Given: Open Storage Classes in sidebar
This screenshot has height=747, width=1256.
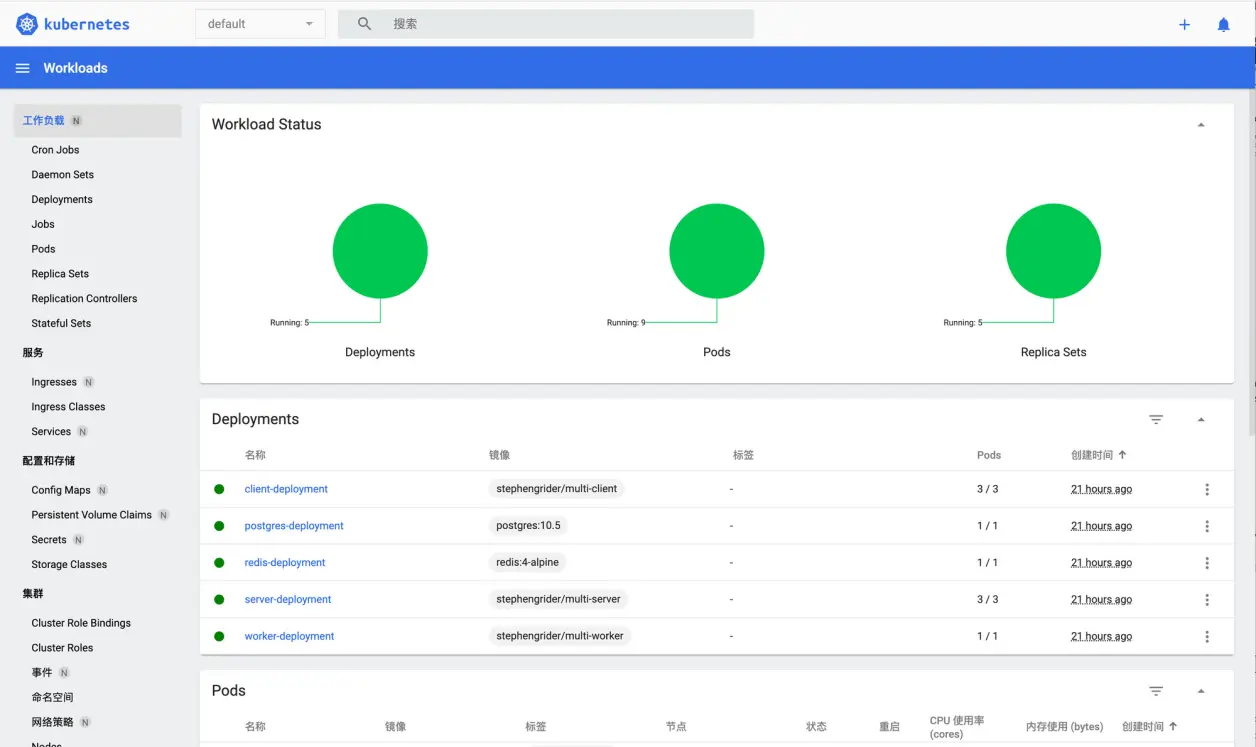Looking at the screenshot, I should coord(69,565).
